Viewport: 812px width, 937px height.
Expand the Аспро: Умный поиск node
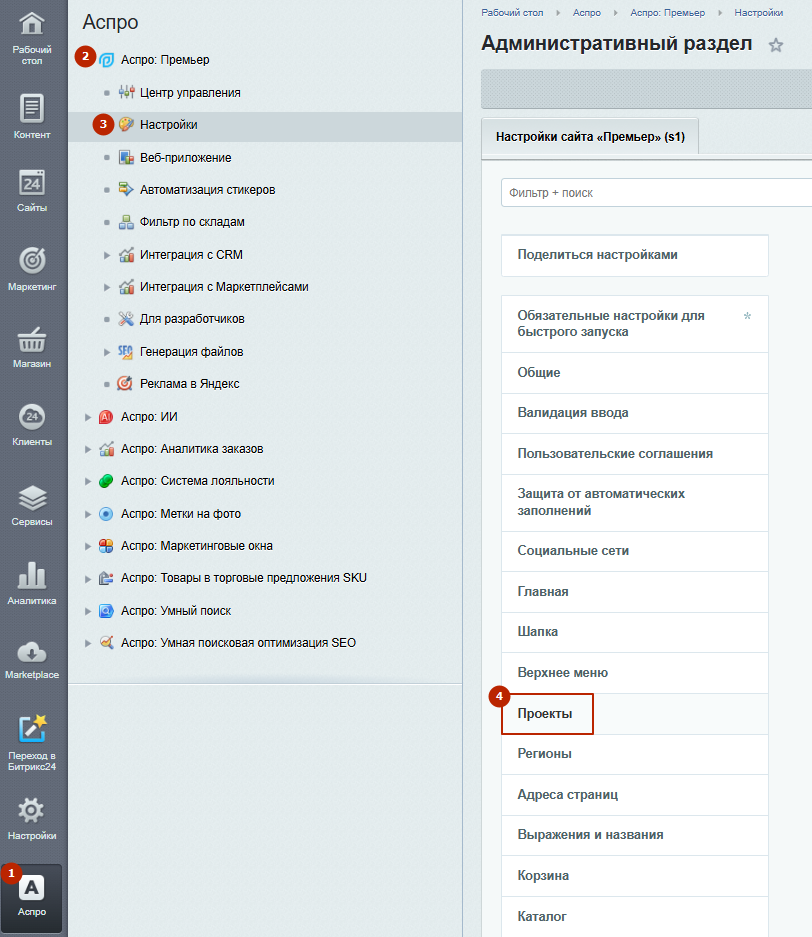click(x=88, y=611)
